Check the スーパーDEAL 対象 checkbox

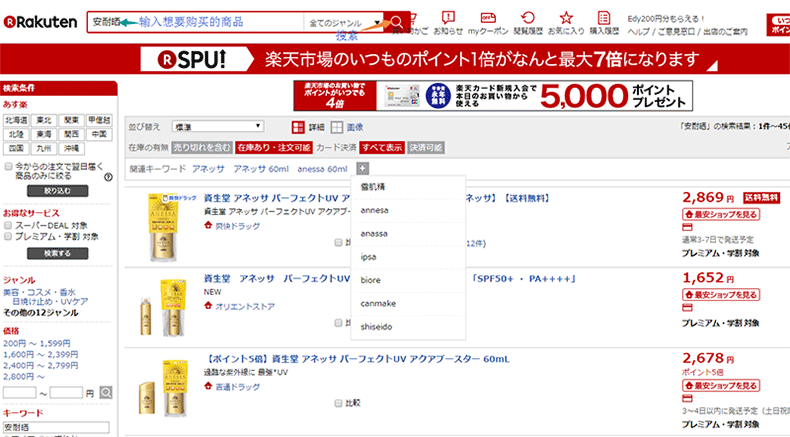coord(9,226)
